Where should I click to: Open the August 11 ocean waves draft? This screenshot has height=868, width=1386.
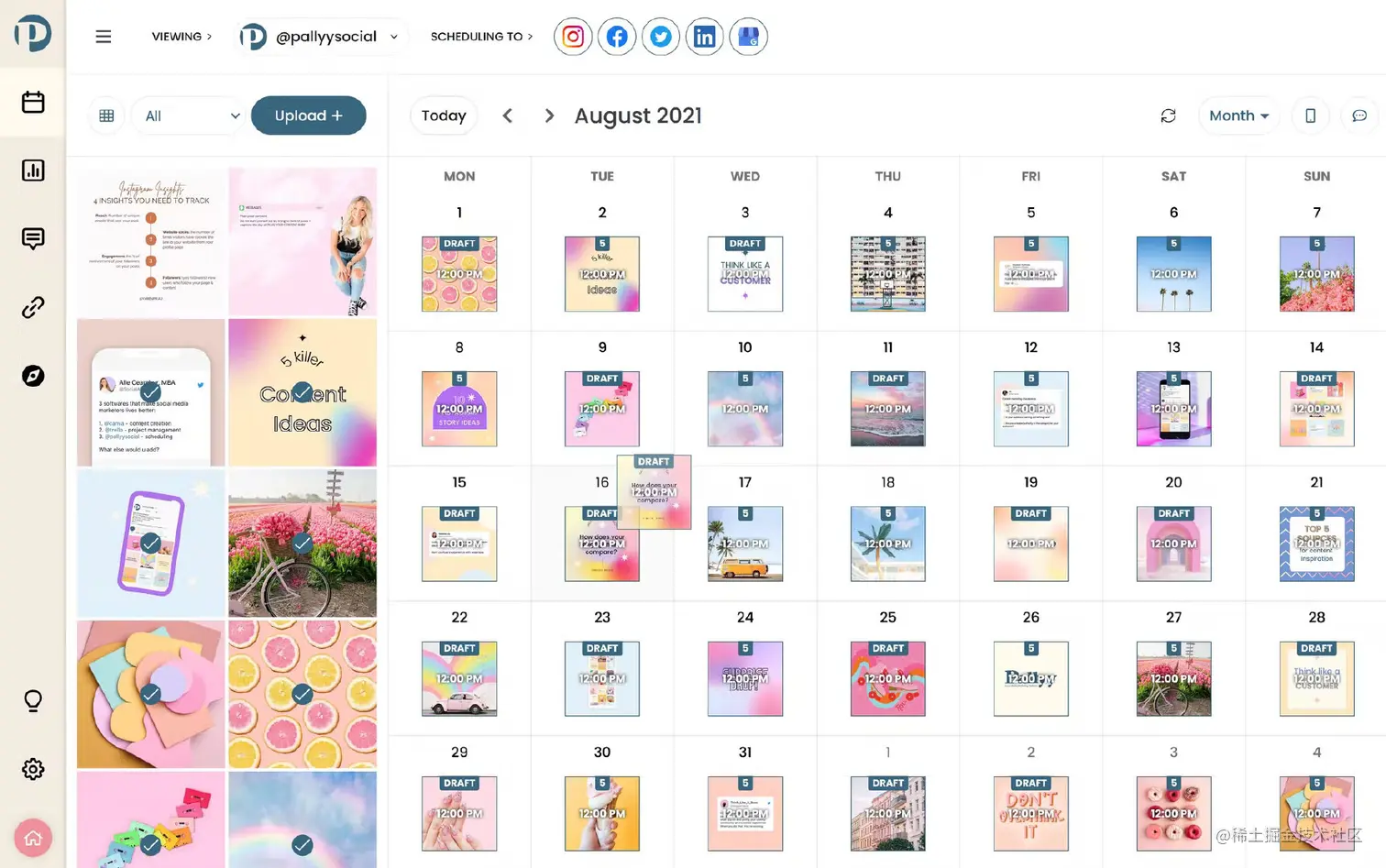[887, 409]
